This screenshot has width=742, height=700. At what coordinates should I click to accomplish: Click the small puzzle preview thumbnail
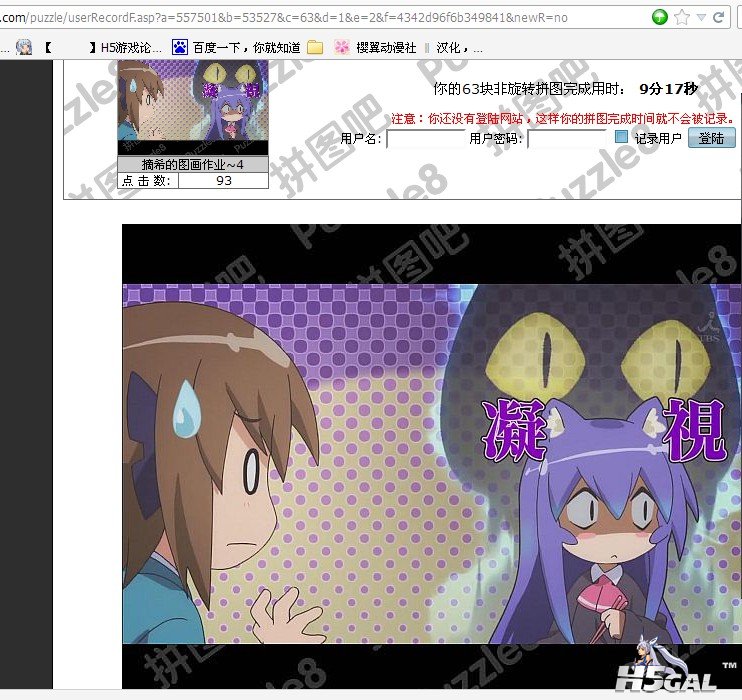193,108
